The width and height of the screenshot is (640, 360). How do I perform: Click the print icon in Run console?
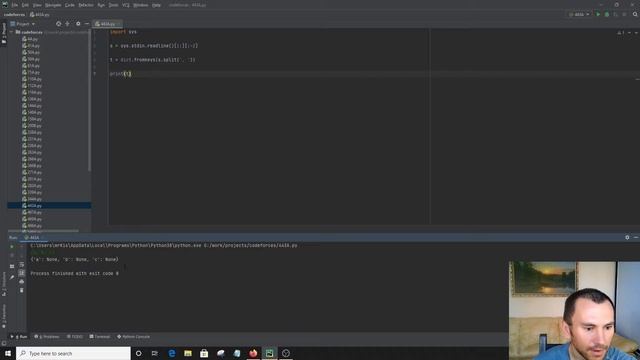click(x=22, y=282)
